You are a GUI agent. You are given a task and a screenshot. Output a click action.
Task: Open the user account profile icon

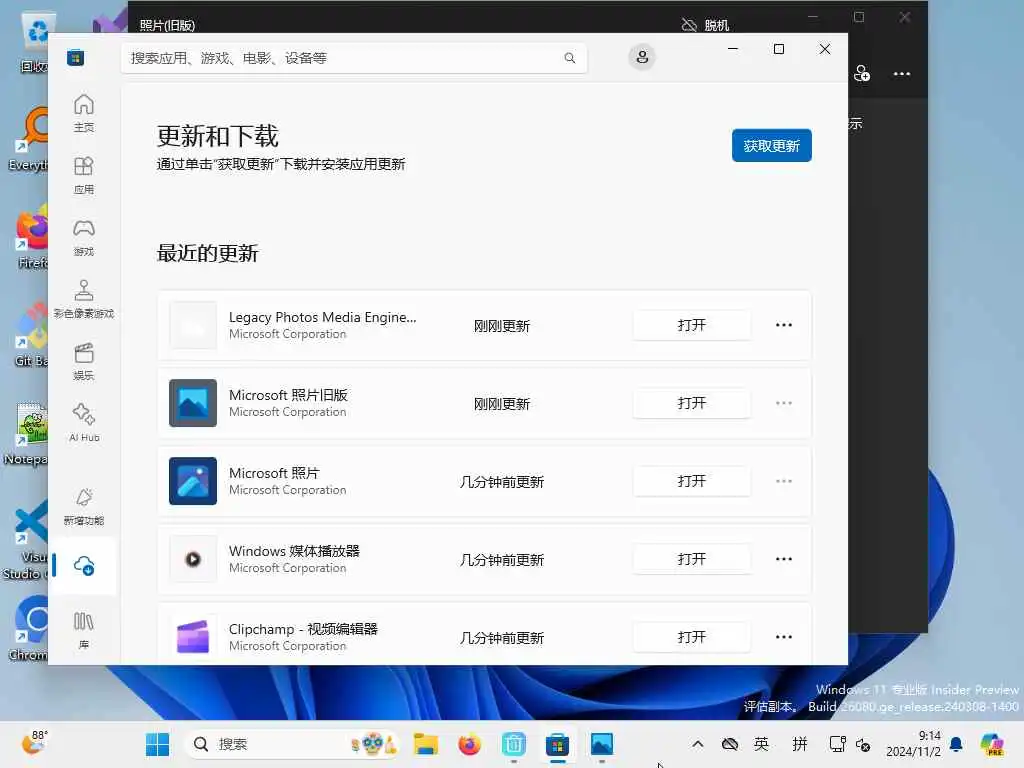coord(642,57)
